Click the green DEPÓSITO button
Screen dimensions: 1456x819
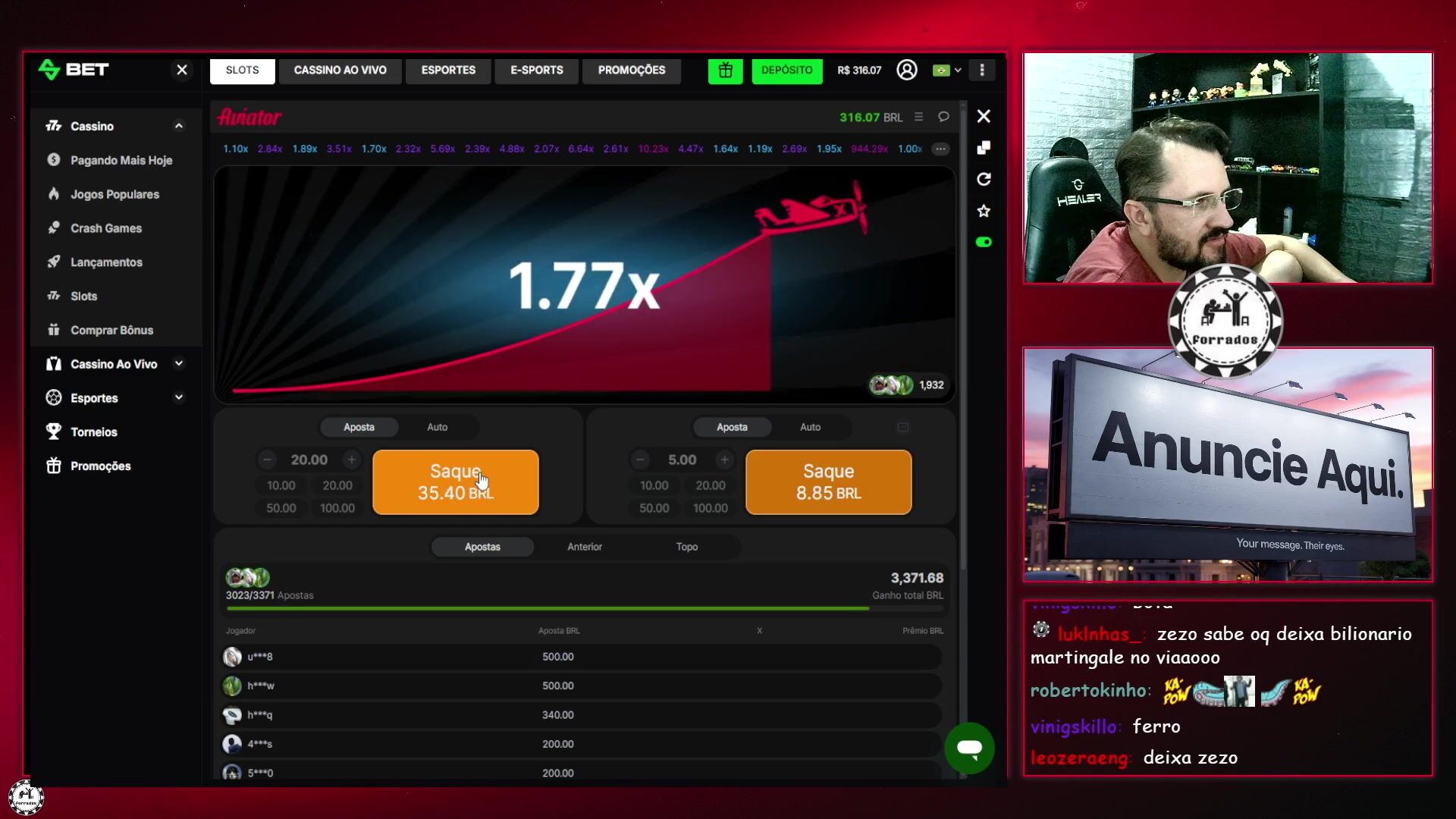pos(786,71)
